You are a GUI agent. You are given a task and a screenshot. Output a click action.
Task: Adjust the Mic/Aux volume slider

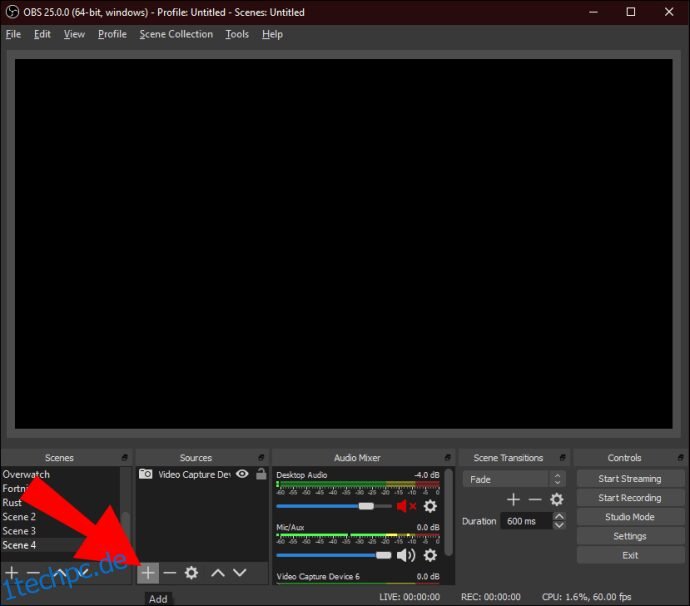pyautogui.click(x=334, y=555)
